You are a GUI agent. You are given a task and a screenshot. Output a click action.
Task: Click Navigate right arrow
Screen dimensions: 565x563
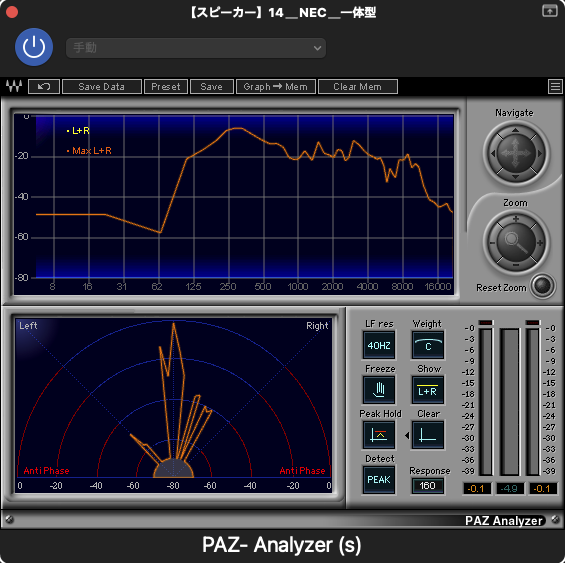tap(539, 154)
